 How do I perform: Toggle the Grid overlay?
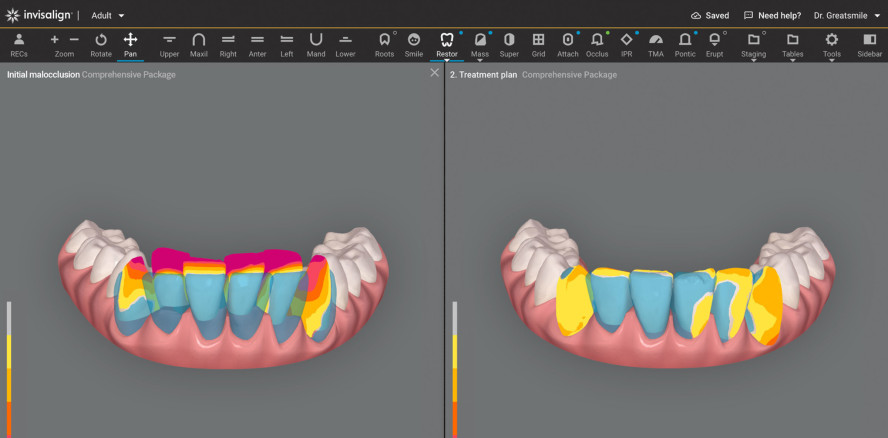(x=538, y=44)
